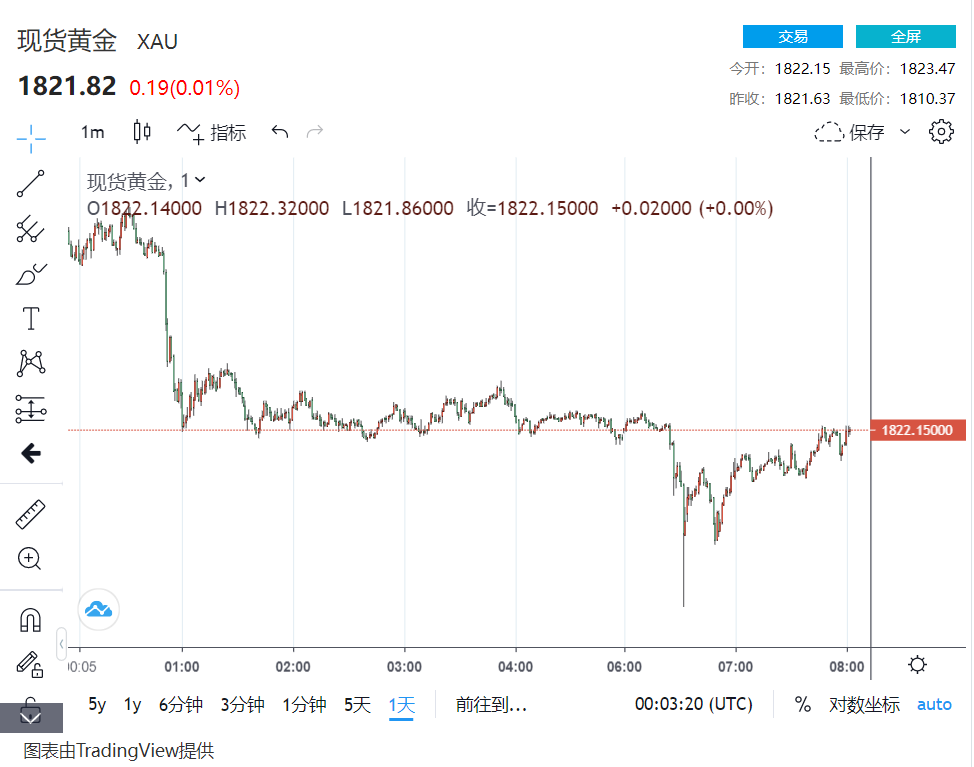
Task: Click the zoom in magnifier tool
Action: coord(31,559)
